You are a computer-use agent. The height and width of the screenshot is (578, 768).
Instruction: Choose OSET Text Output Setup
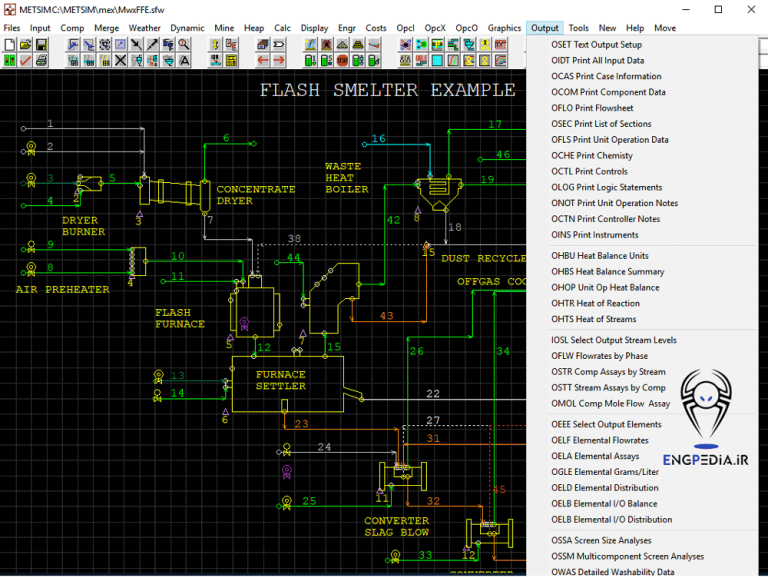pos(596,45)
